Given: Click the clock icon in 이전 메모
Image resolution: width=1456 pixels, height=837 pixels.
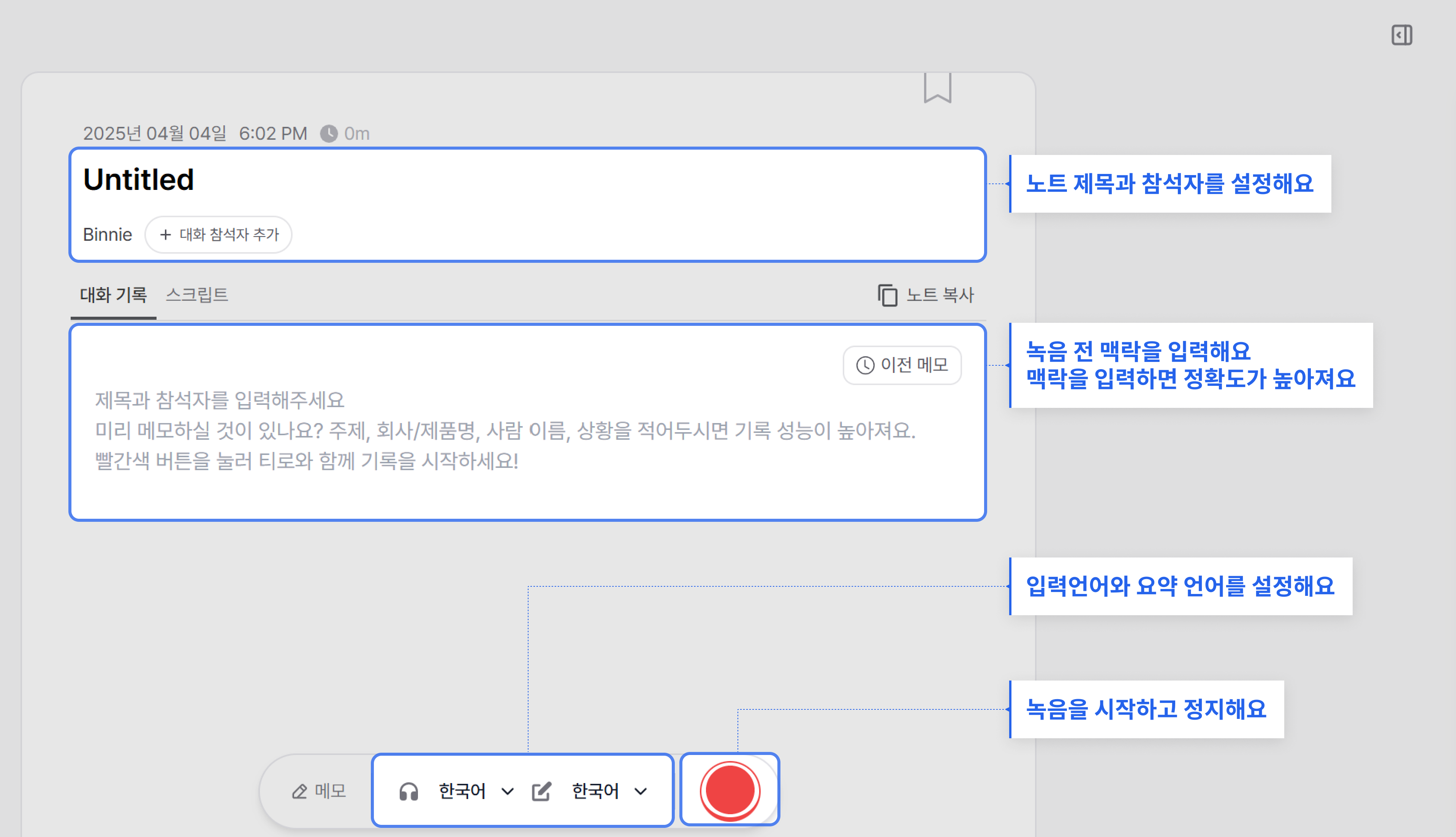Looking at the screenshot, I should coord(865,365).
